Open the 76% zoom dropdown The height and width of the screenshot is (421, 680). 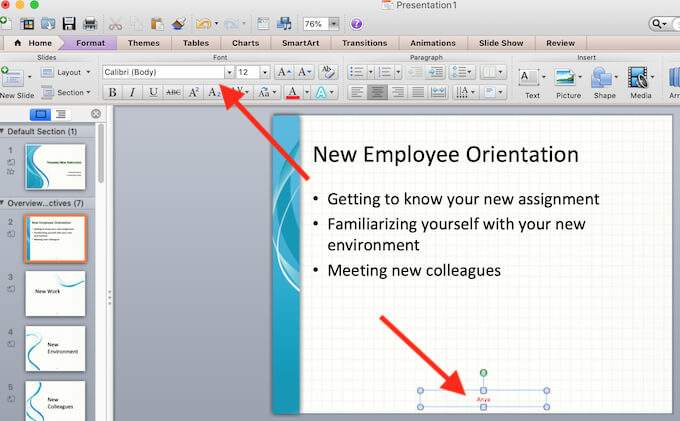coord(333,24)
